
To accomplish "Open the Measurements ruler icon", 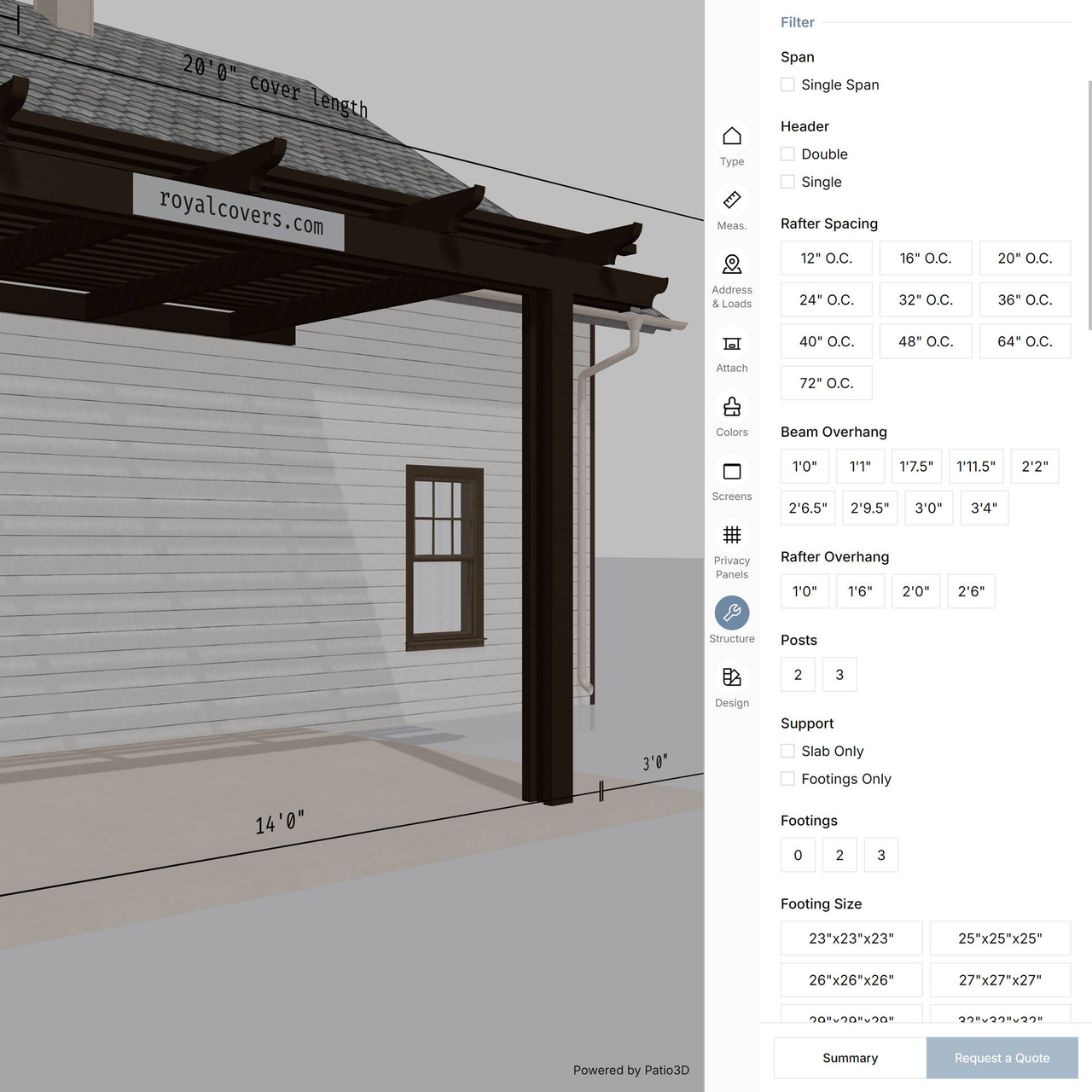I will 732,200.
